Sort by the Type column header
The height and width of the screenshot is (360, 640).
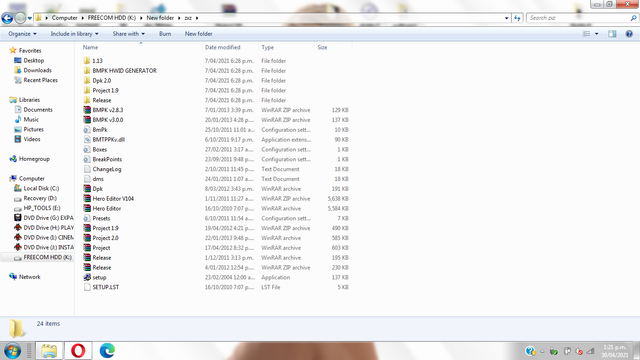[267, 47]
